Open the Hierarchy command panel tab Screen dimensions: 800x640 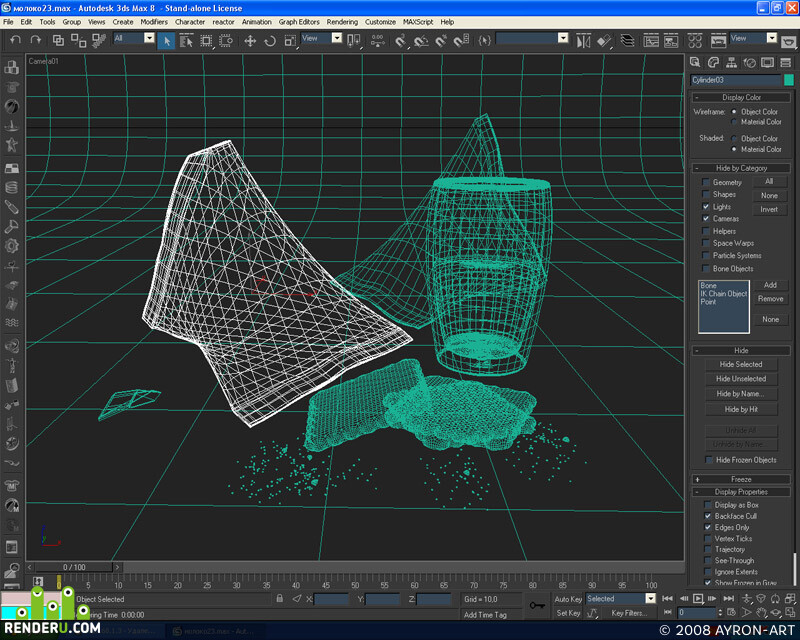731,62
